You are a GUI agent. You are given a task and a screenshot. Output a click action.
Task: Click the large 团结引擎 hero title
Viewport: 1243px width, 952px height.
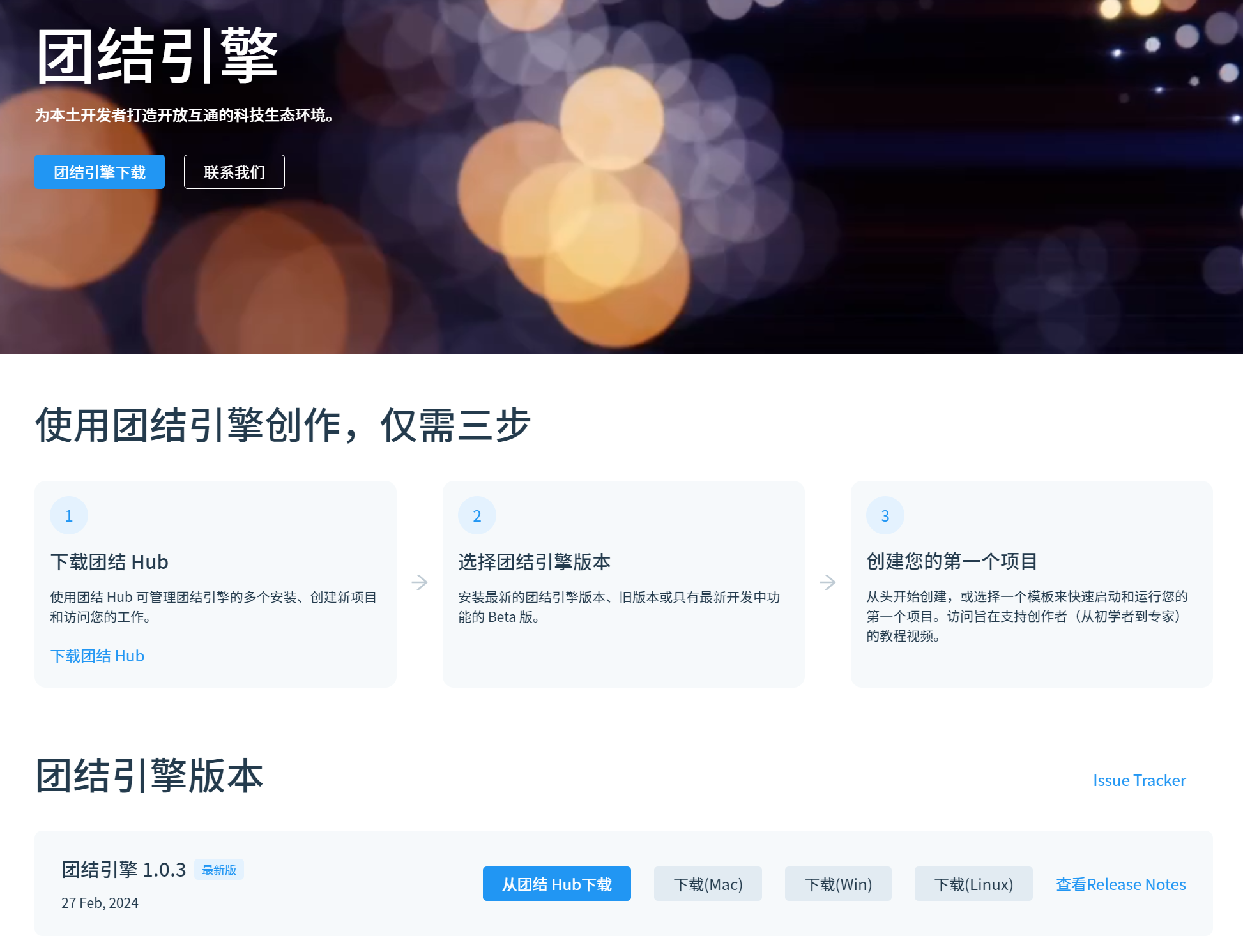coord(156,56)
